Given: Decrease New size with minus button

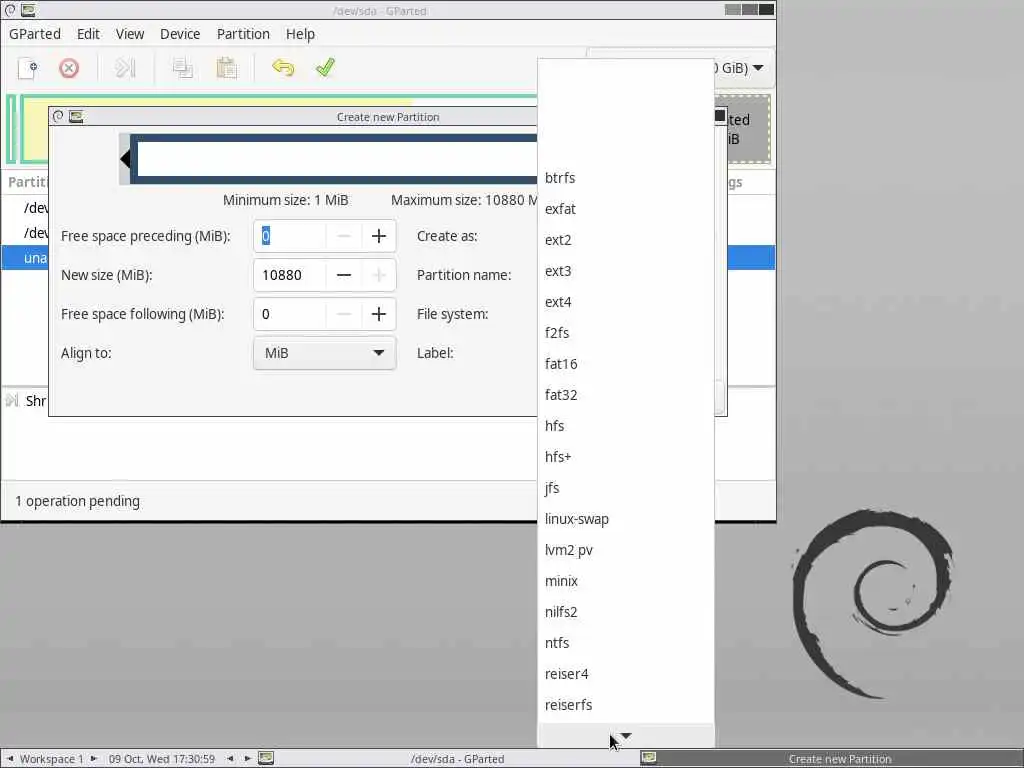Looking at the screenshot, I should 344,275.
